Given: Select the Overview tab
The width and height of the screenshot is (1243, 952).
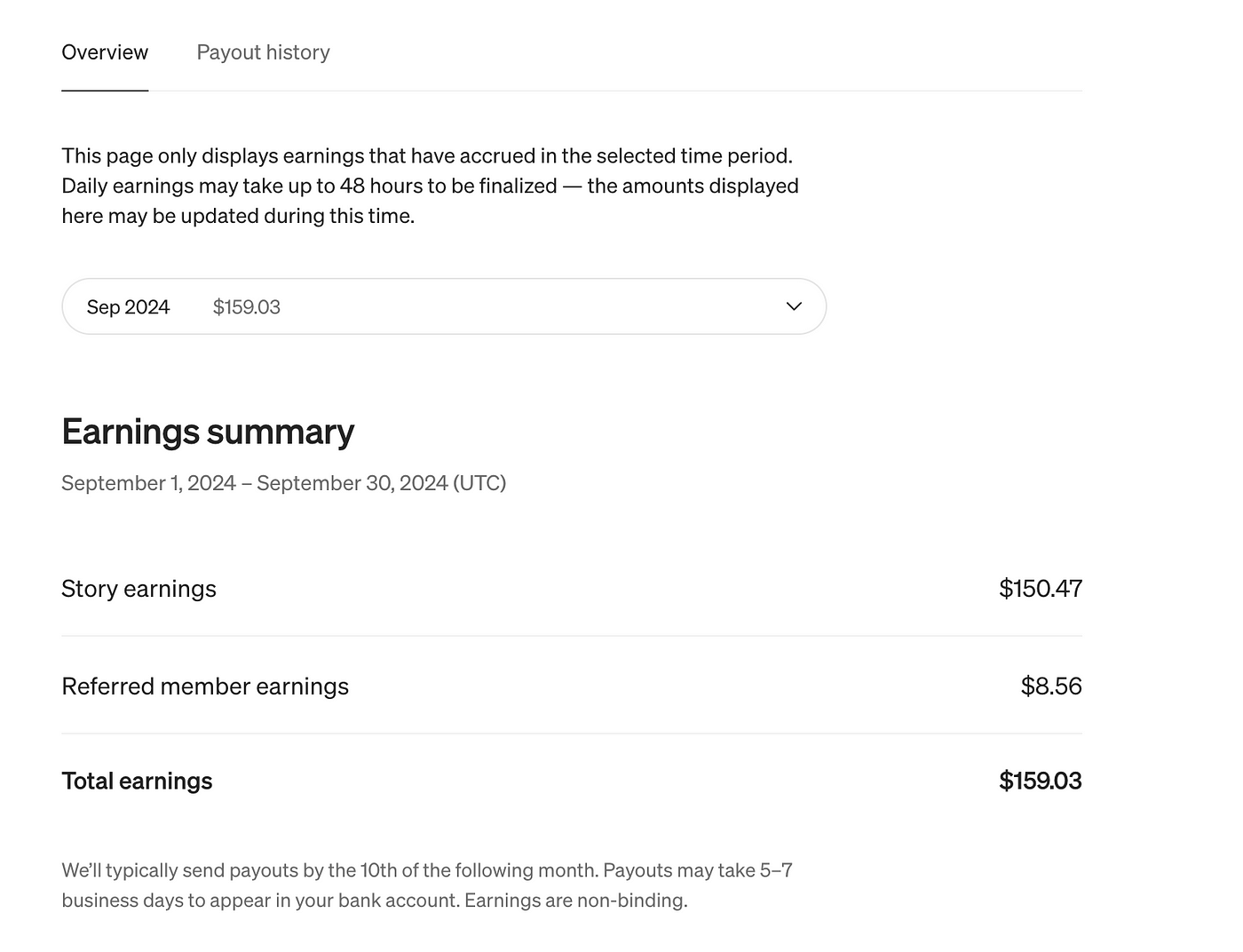Looking at the screenshot, I should coord(105,52).
